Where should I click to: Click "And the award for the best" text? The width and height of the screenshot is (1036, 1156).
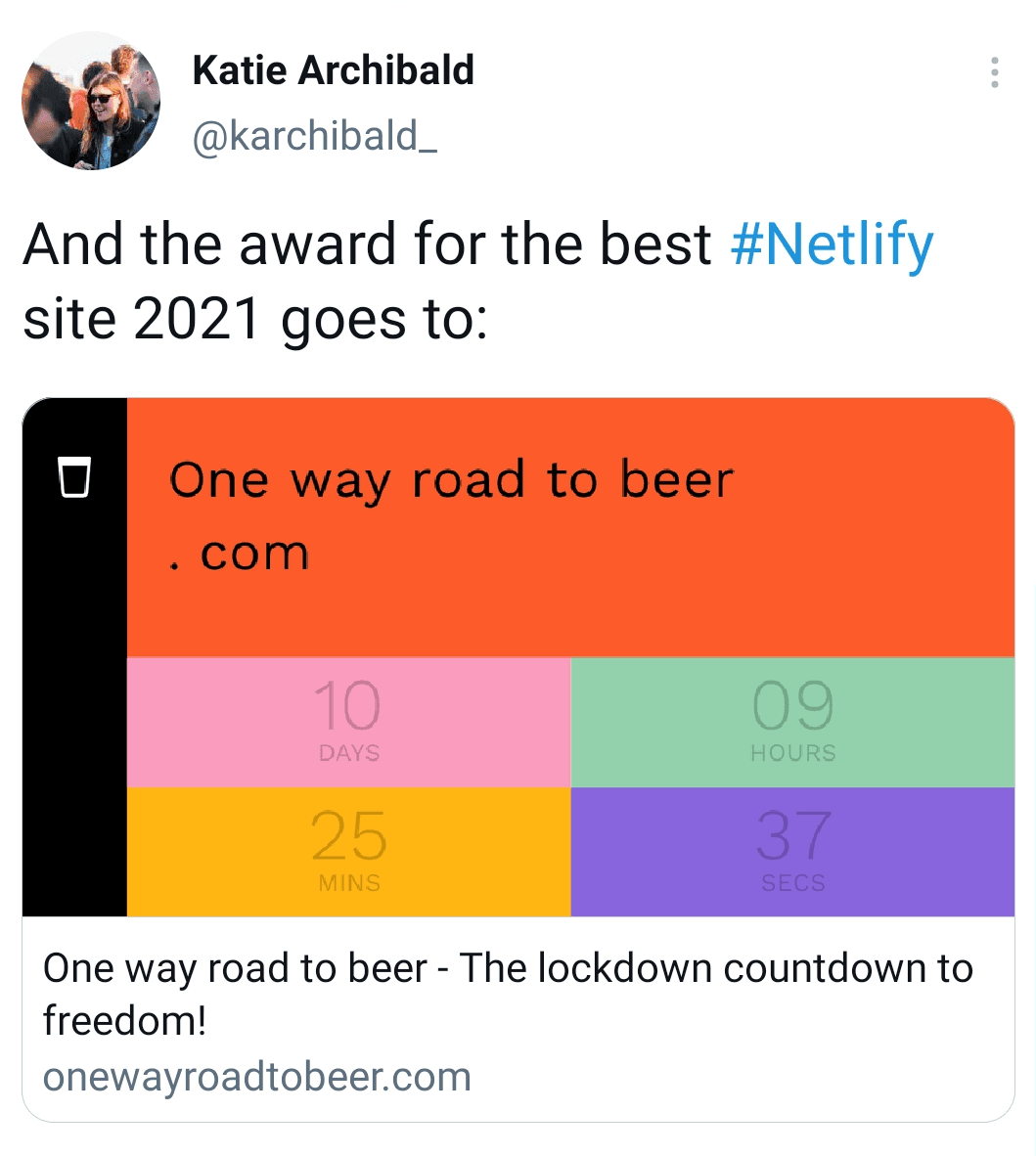coord(367,245)
